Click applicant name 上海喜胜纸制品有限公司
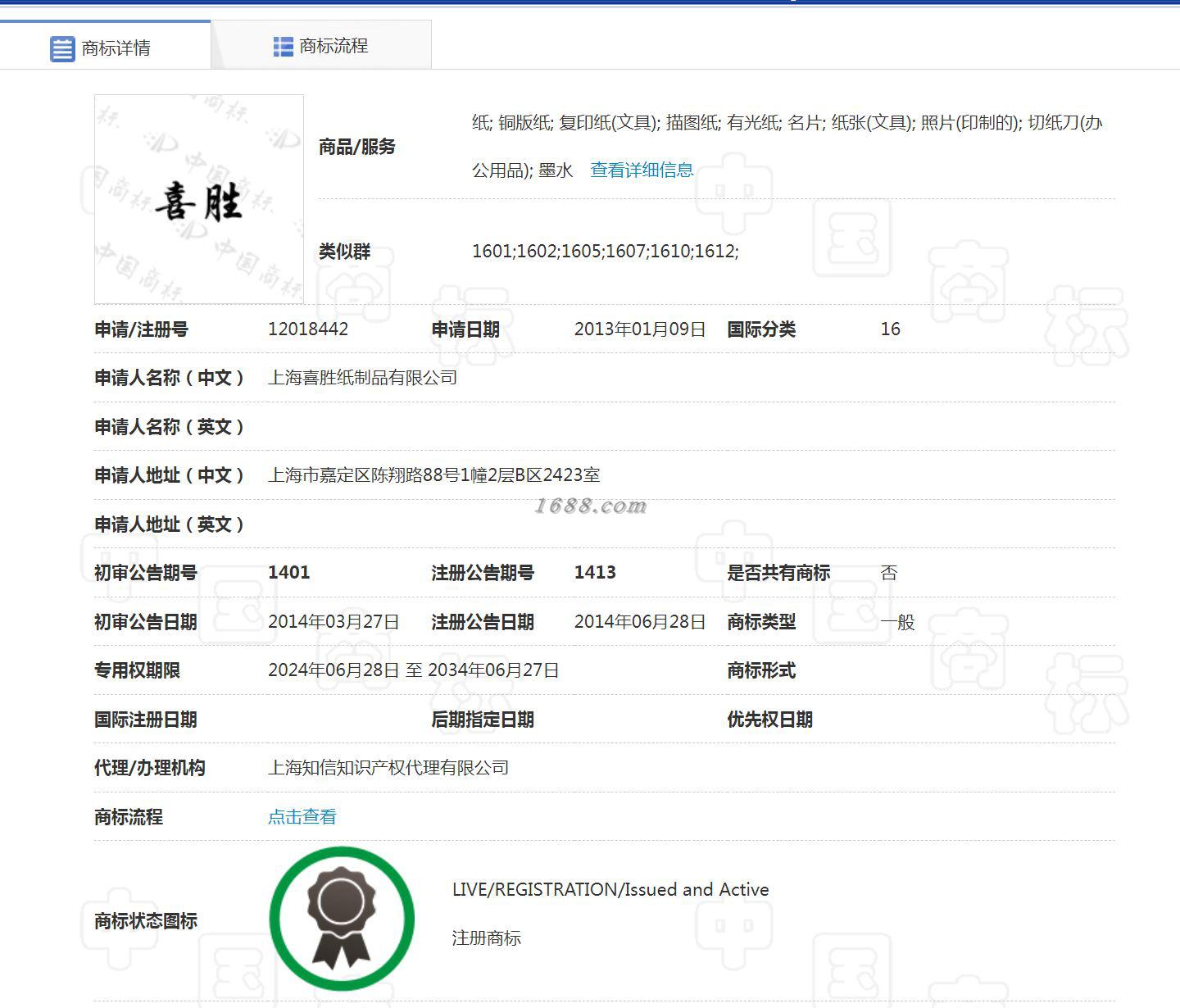This screenshot has width=1180, height=1008. pos(363,378)
